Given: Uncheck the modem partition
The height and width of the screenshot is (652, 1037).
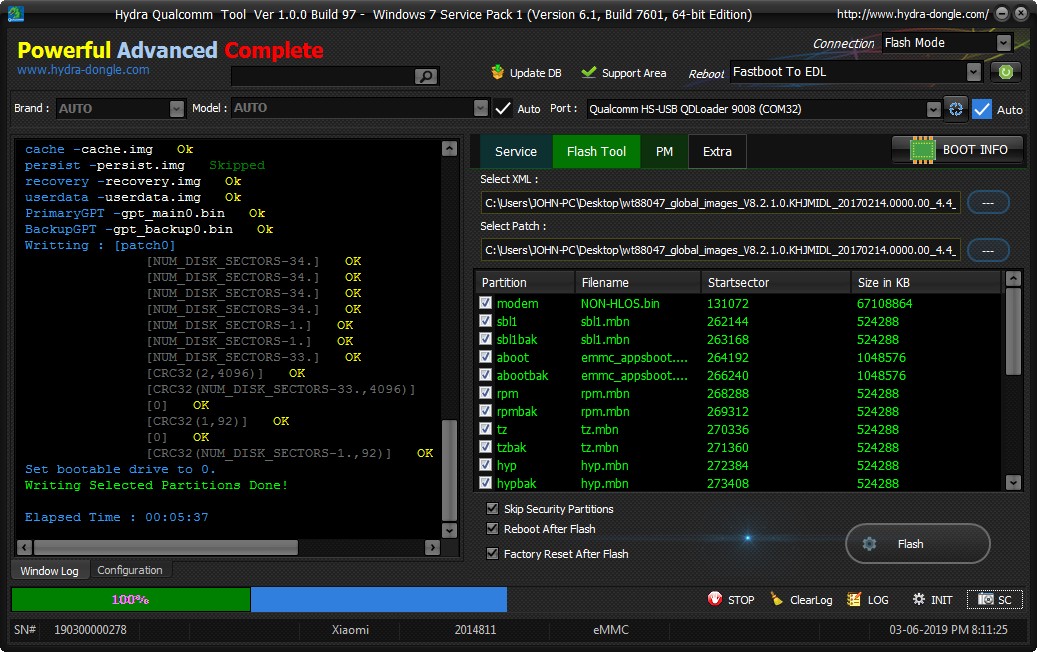Looking at the screenshot, I should click(x=485, y=303).
